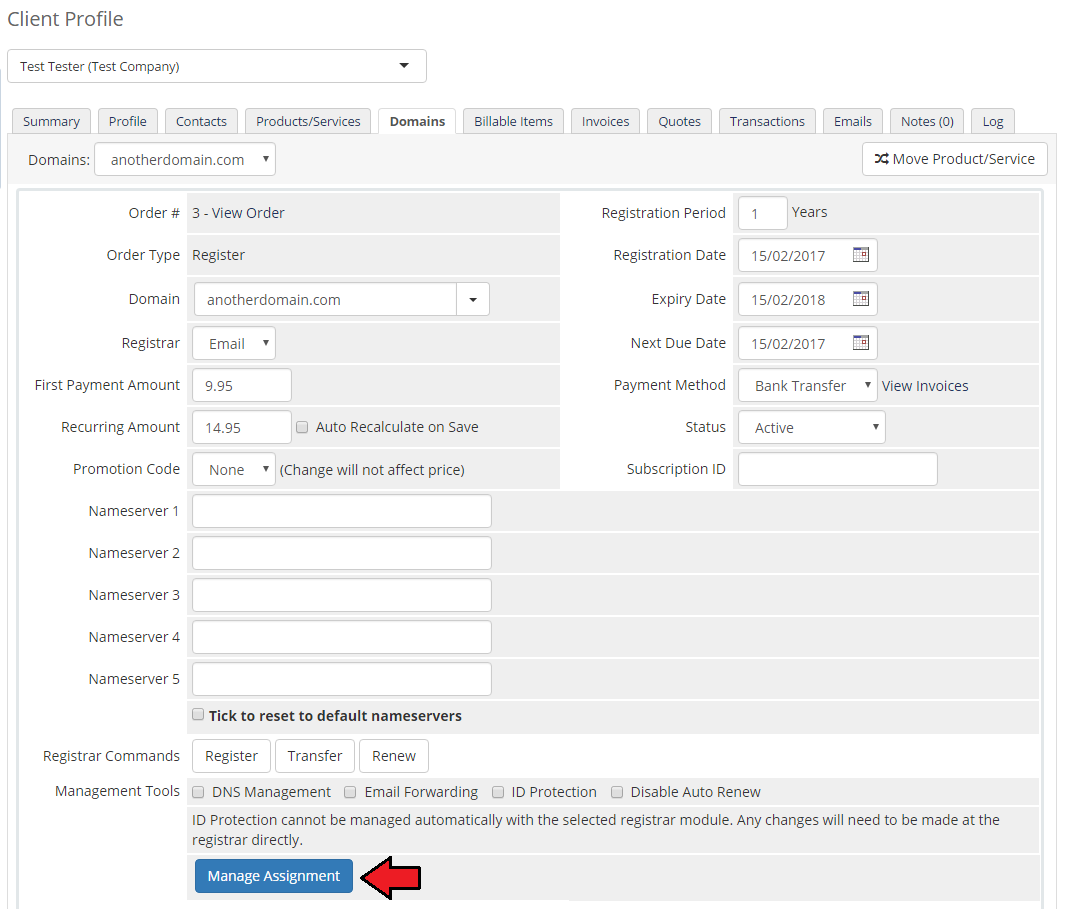The width and height of the screenshot is (1068, 909).
Task: Open Invoices tab
Action: pos(606,121)
